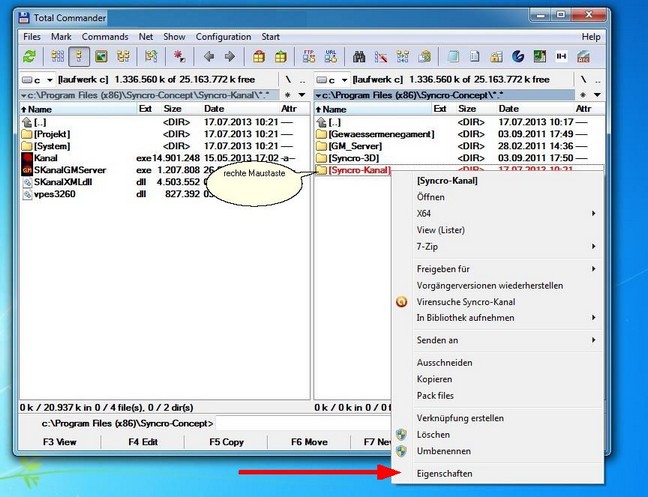The height and width of the screenshot is (497, 648).
Task: Switch to thumbnail view toolbar icon
Action: 101,56
